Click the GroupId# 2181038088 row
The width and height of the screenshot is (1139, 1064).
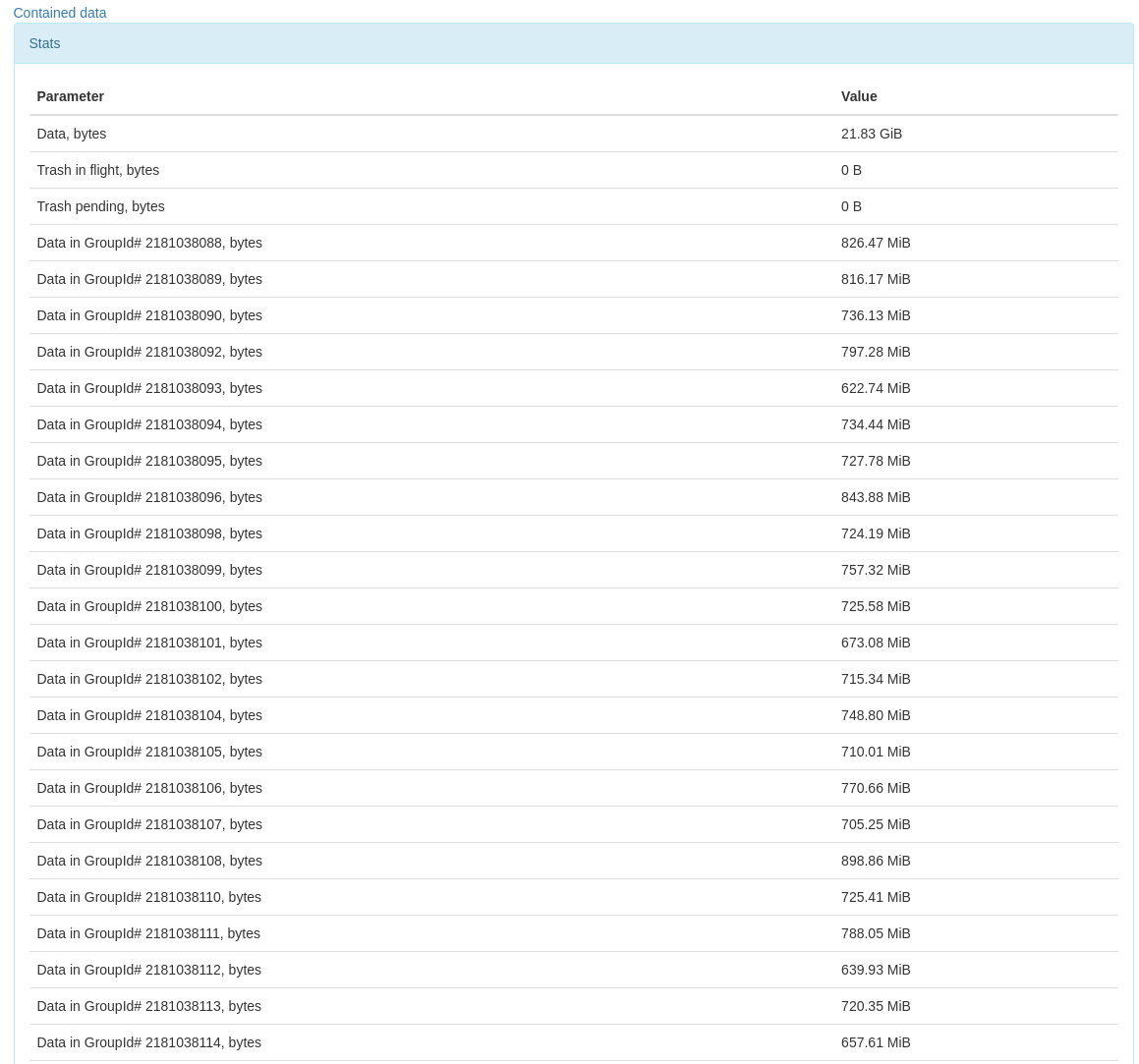pyautogui.click(x=149, y=243)
